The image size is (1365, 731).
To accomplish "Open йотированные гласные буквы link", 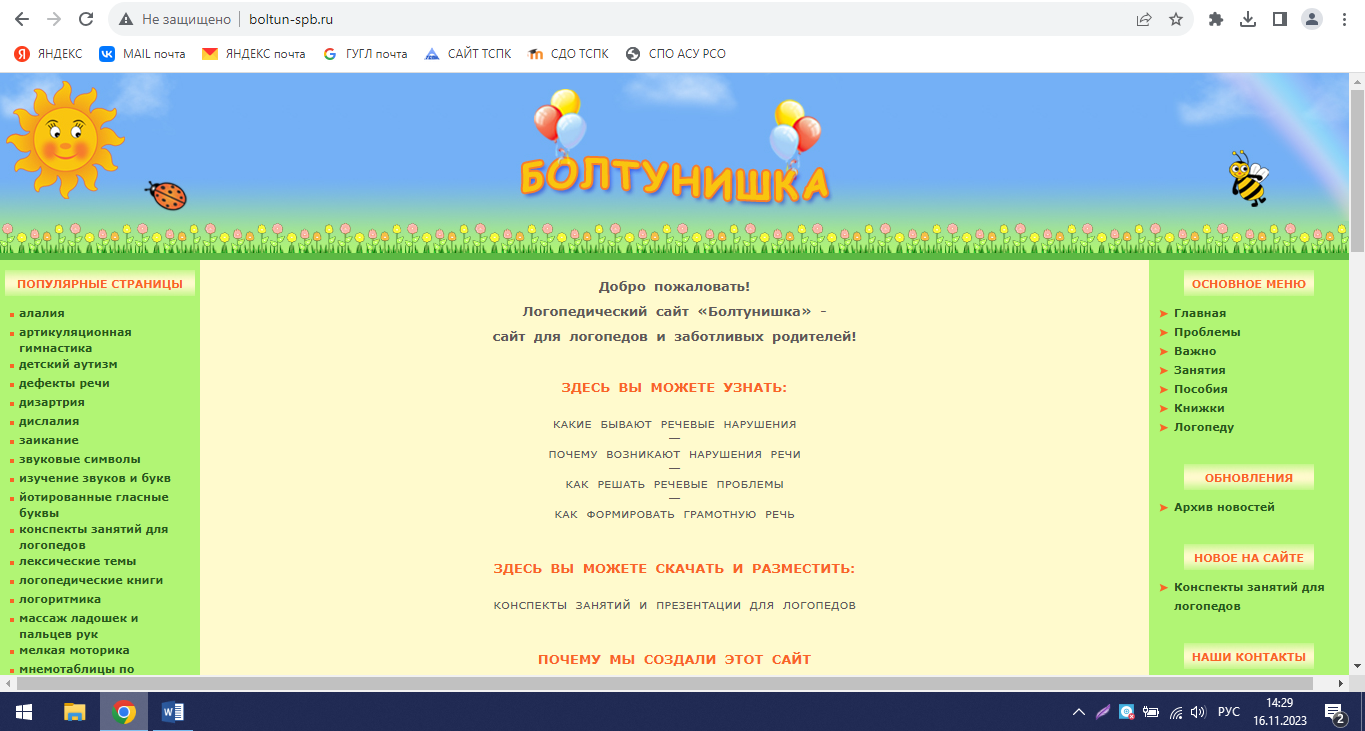I will 94,505.
